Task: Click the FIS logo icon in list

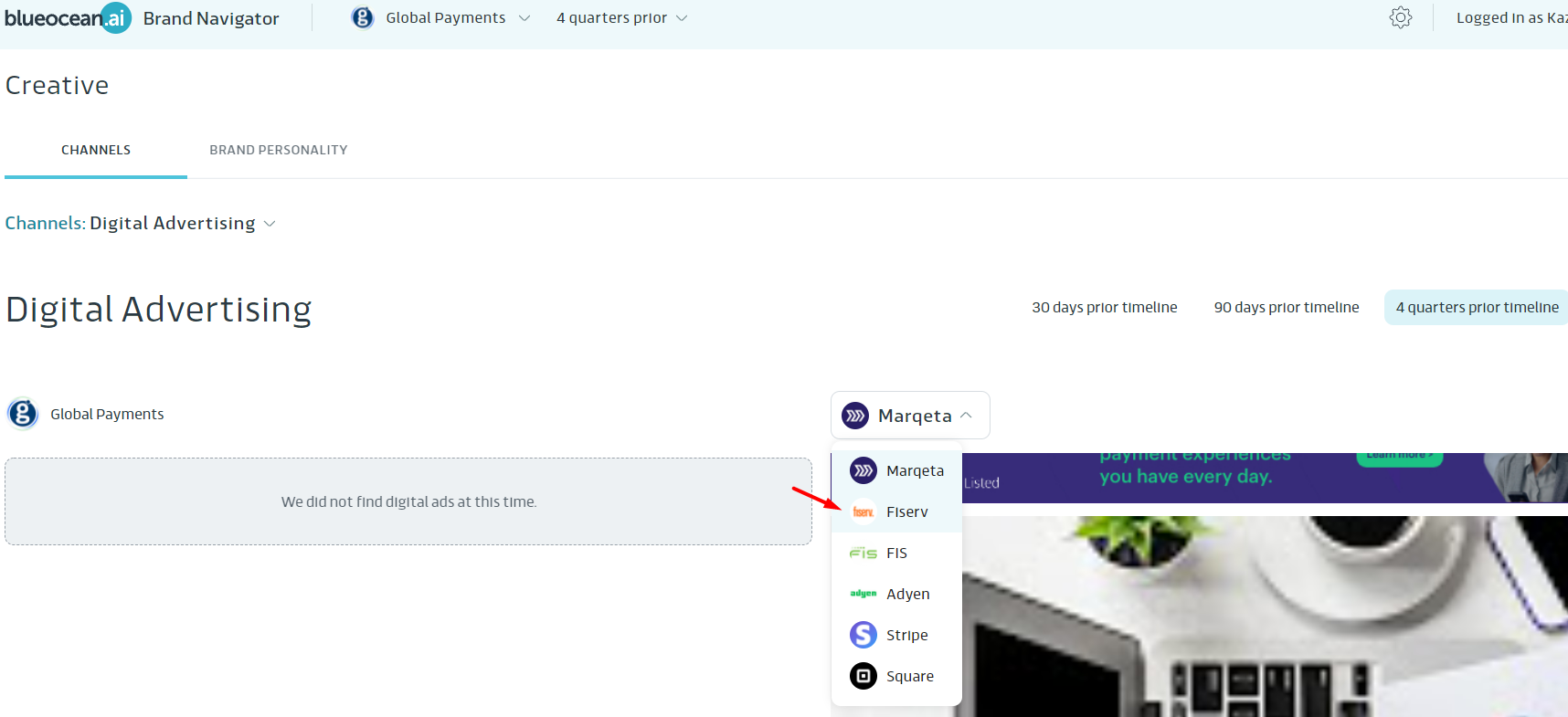Action: click(863, 553)
